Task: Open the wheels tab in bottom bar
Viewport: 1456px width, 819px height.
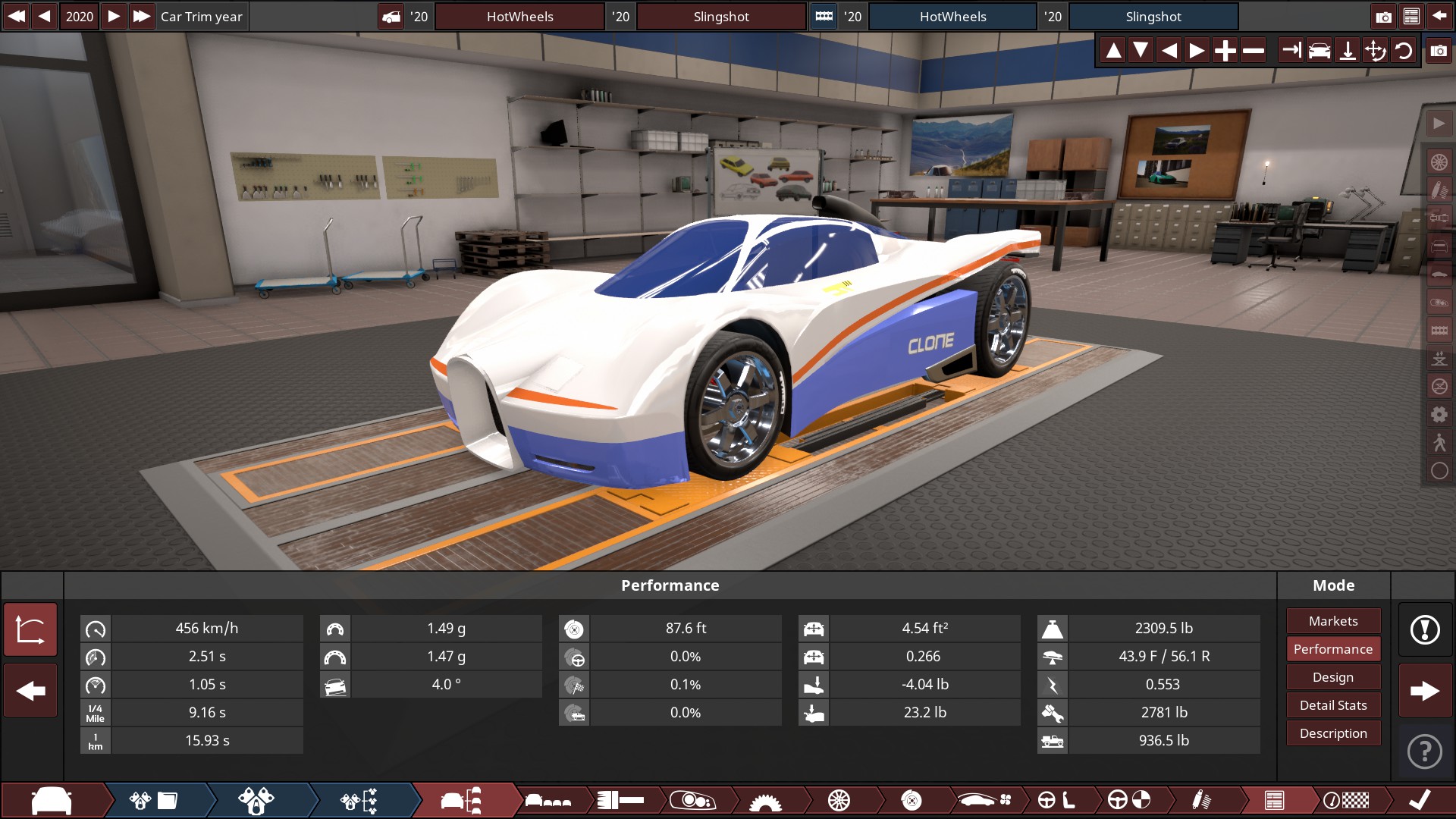Action: click(x=839, y=800)
